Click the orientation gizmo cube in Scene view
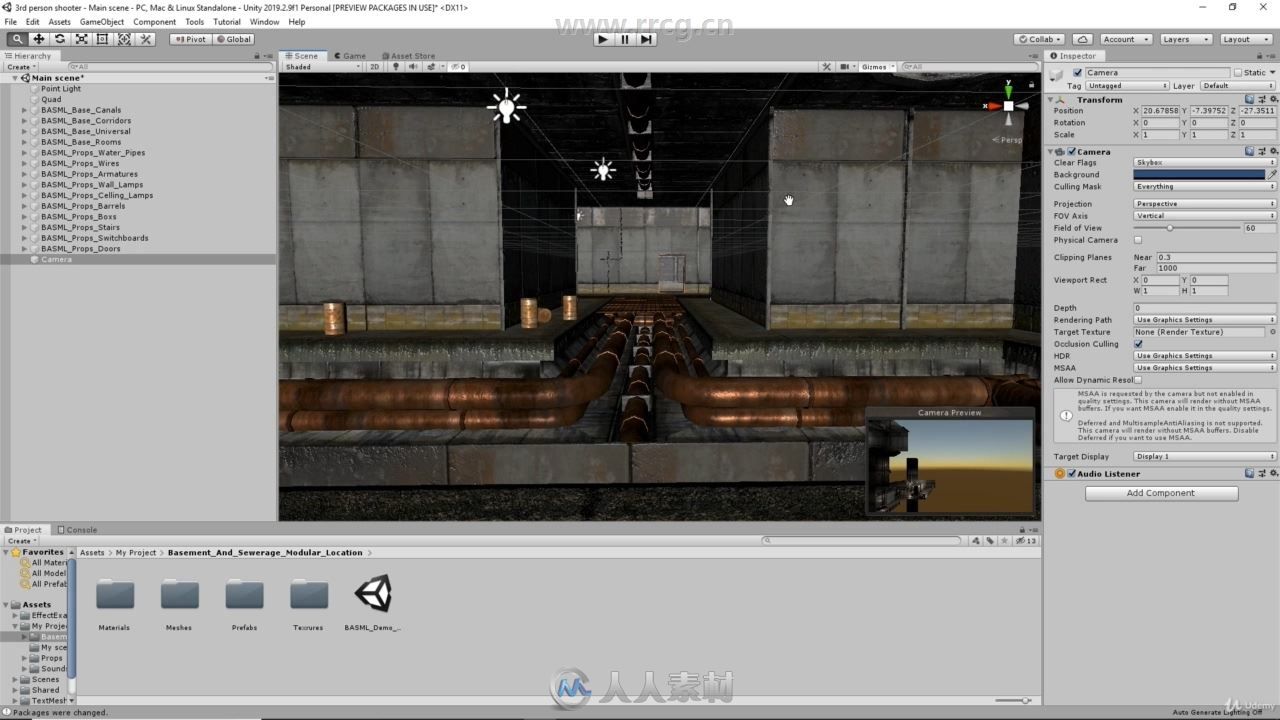Screen dimensions: 1280x720 pyautogui.click(x=1008, y=105)
